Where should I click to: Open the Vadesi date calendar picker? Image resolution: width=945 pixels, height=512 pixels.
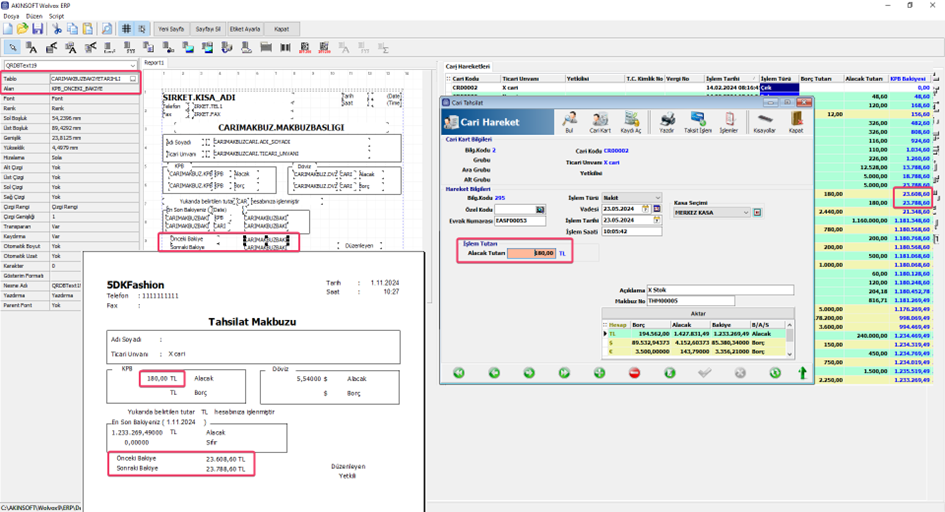point(645,209)
